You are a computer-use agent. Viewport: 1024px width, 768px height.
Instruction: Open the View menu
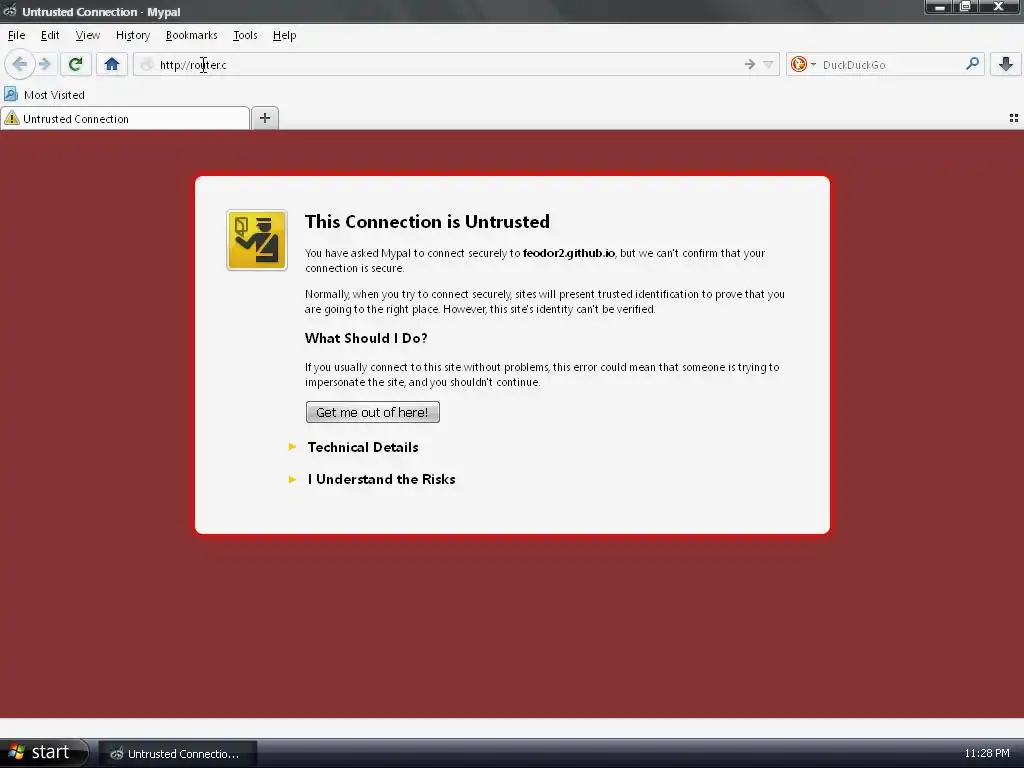tap(88, 35)
